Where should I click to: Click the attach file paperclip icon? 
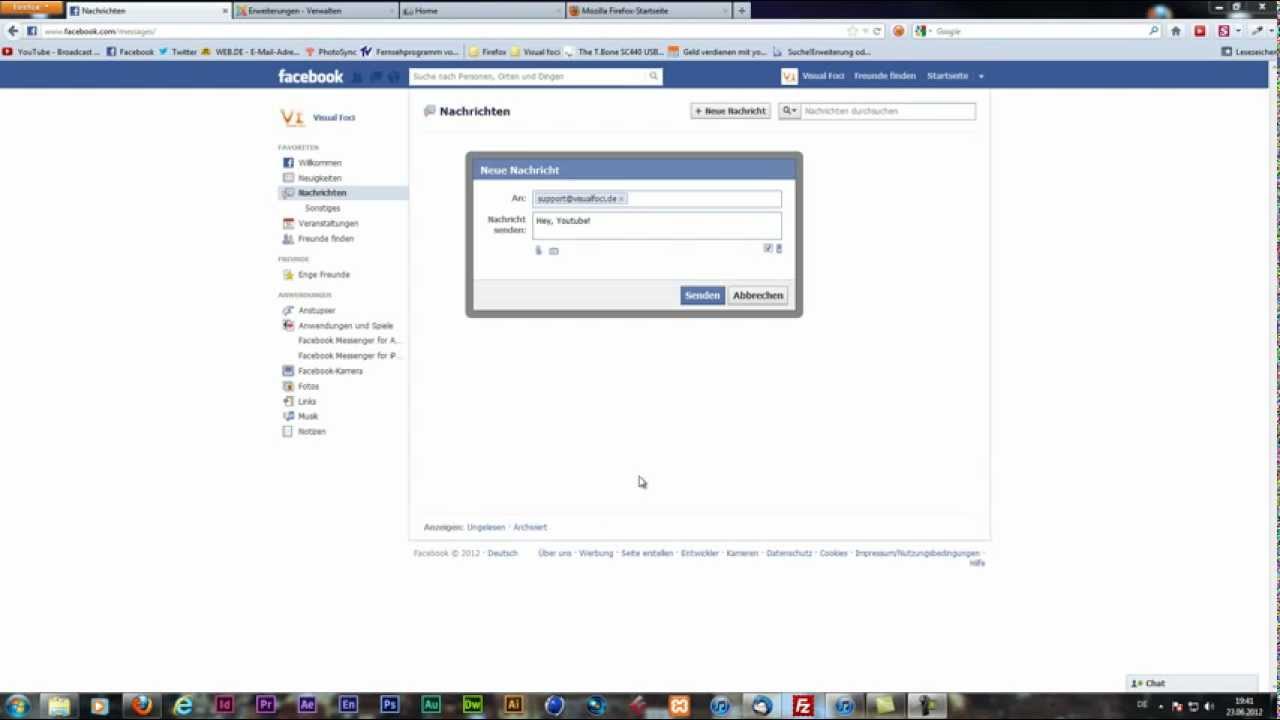pos(538,250)
